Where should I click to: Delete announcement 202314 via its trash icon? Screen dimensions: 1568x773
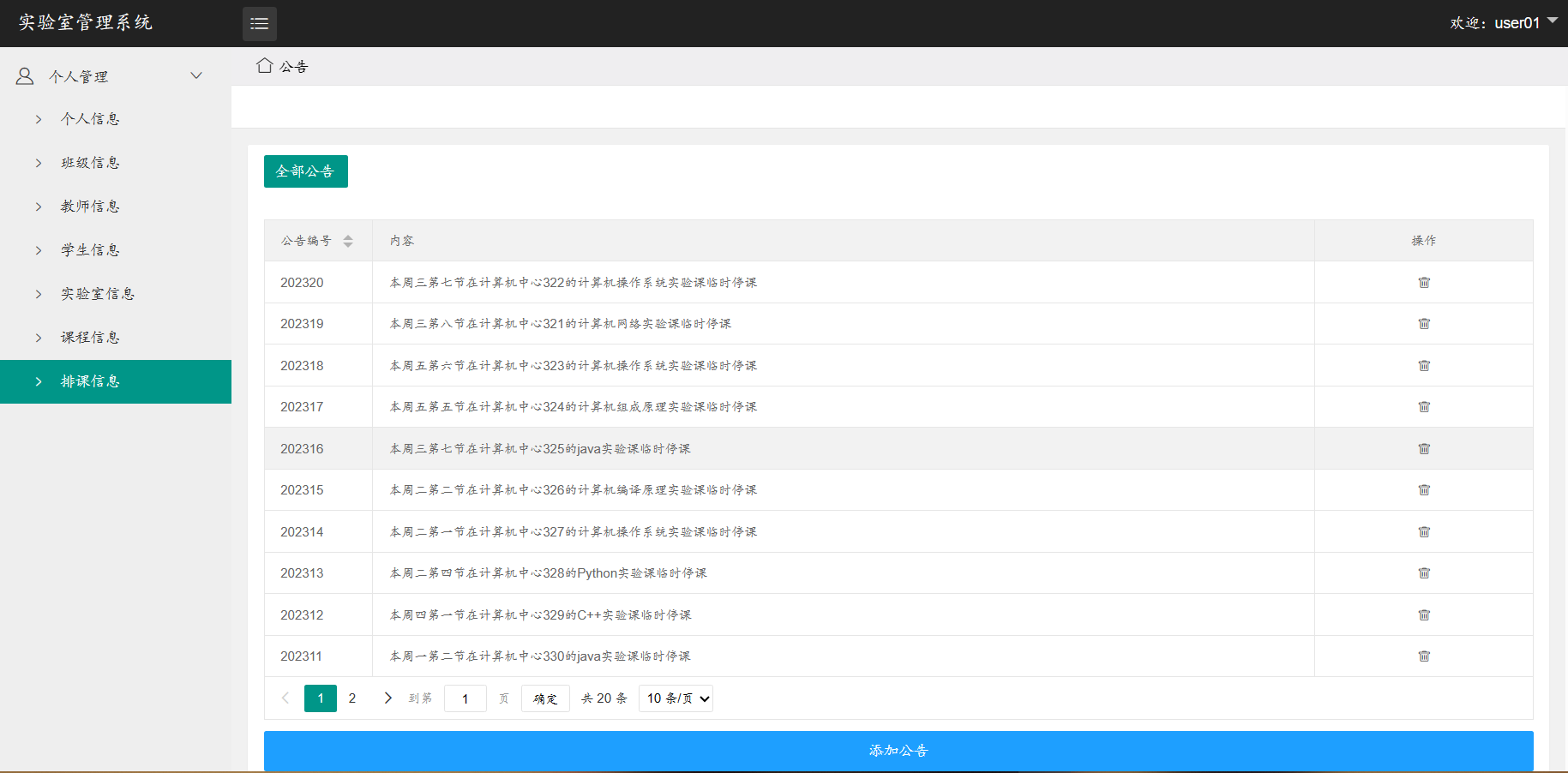[1424, 532]
